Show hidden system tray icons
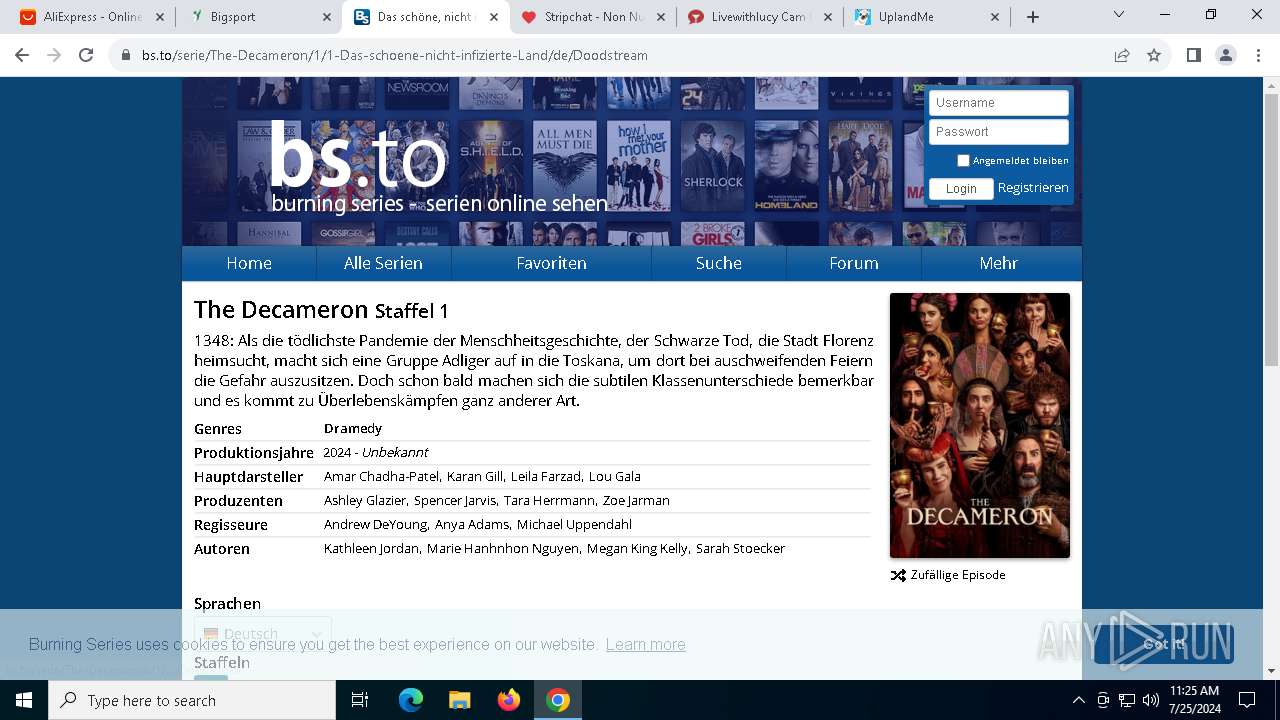 (x=1078, y=700)
